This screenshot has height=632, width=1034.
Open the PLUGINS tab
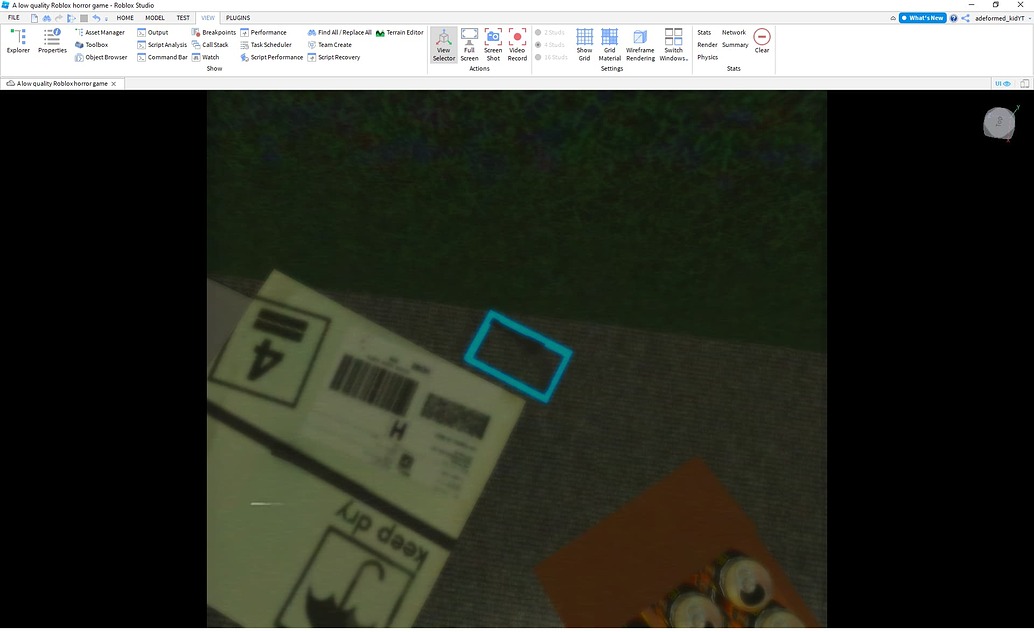(237, 17)
